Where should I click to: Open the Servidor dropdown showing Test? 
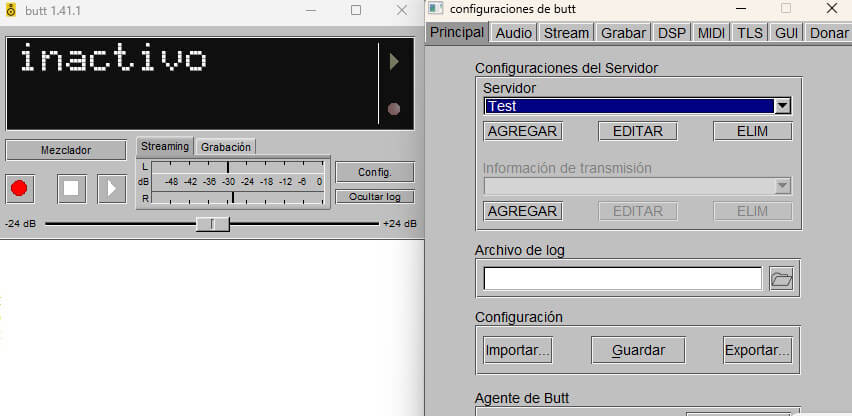pyautogui.click(x=637, y=106)
